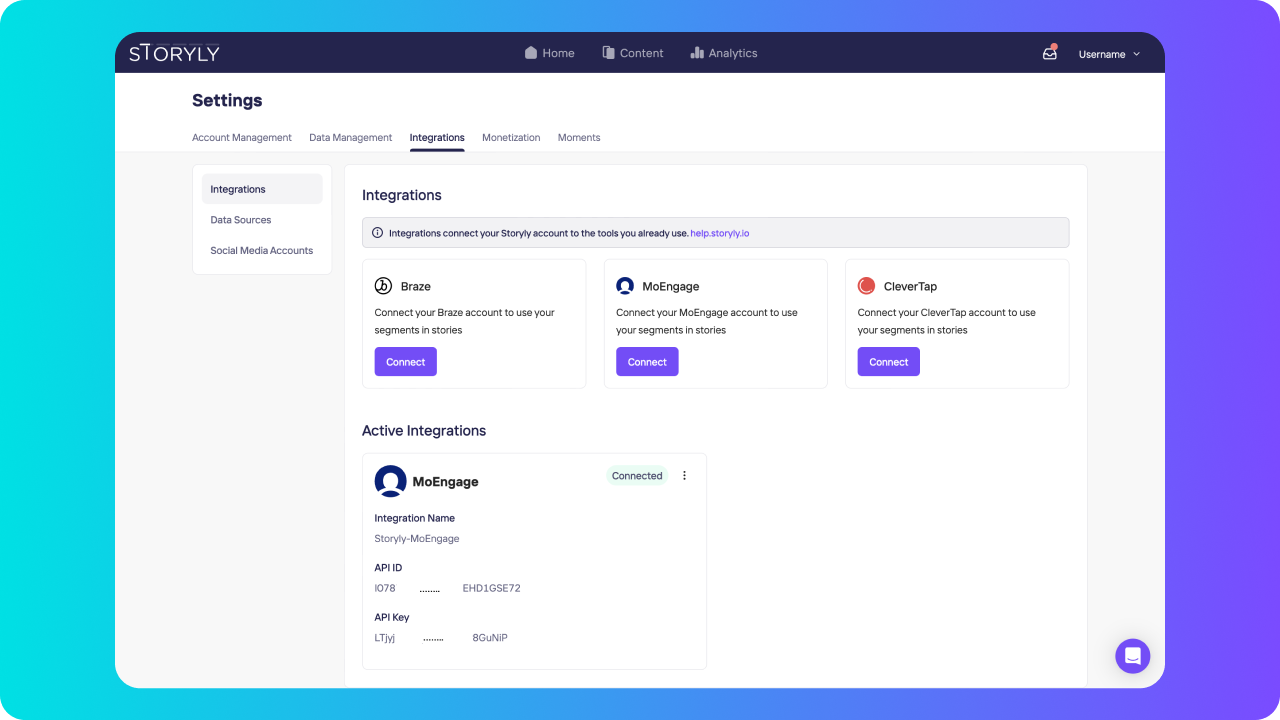
Task: Open the help.storyly.io link
Action: [720, 233]
